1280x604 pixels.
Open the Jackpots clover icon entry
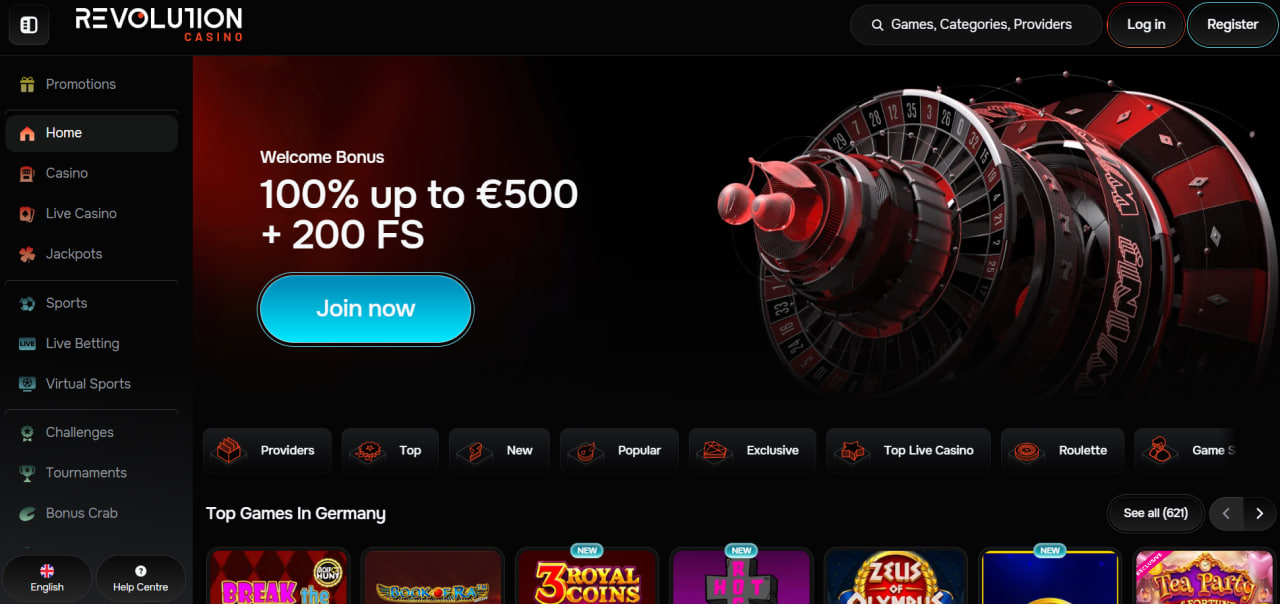pyautogui.click(x=27, y=254)
